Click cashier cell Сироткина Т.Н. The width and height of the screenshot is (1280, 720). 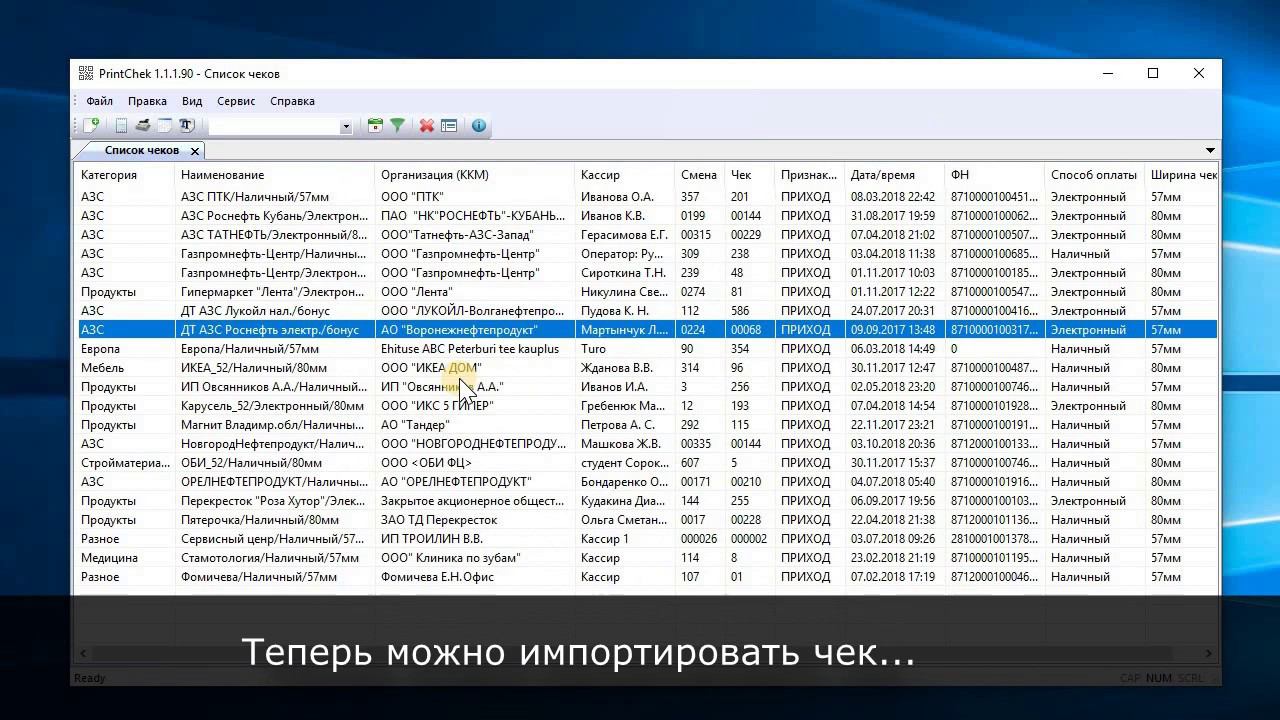[623, 273]
